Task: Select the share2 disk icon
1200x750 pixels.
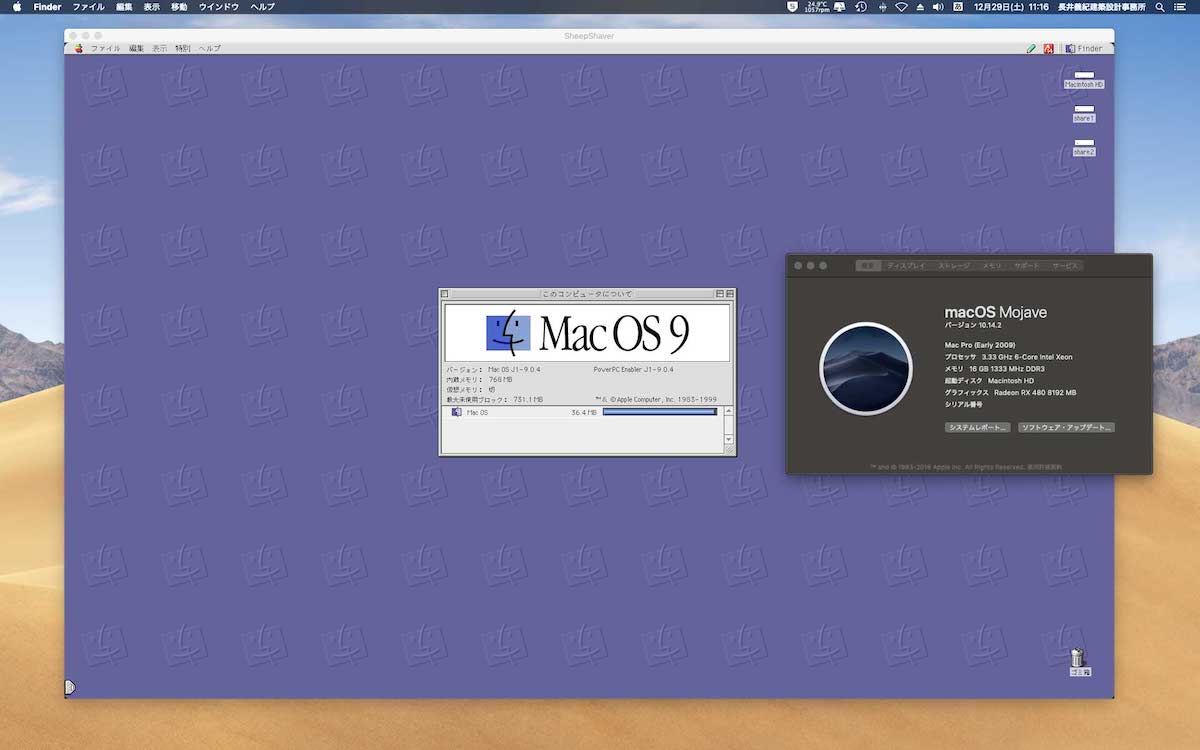Action: coord(1084,147)
